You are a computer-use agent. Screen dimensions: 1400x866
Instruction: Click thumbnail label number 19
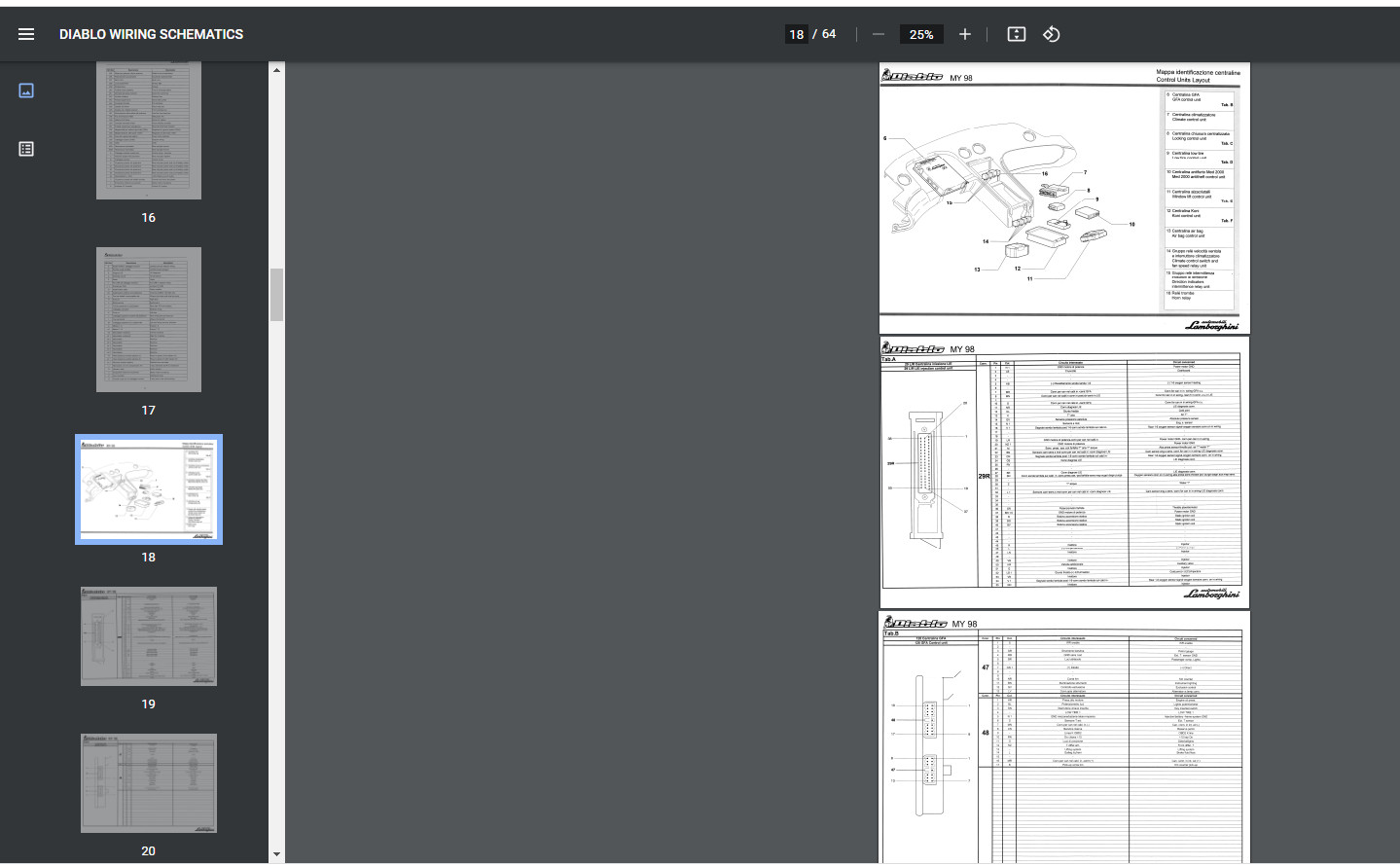tap(149, 704)
